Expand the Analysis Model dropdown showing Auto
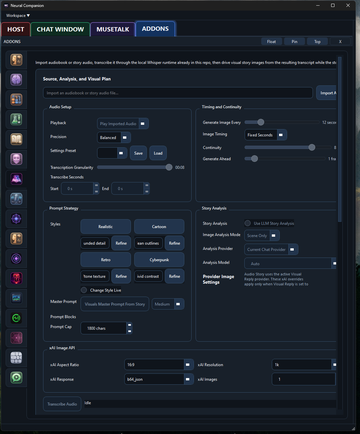 click(290, 263)
